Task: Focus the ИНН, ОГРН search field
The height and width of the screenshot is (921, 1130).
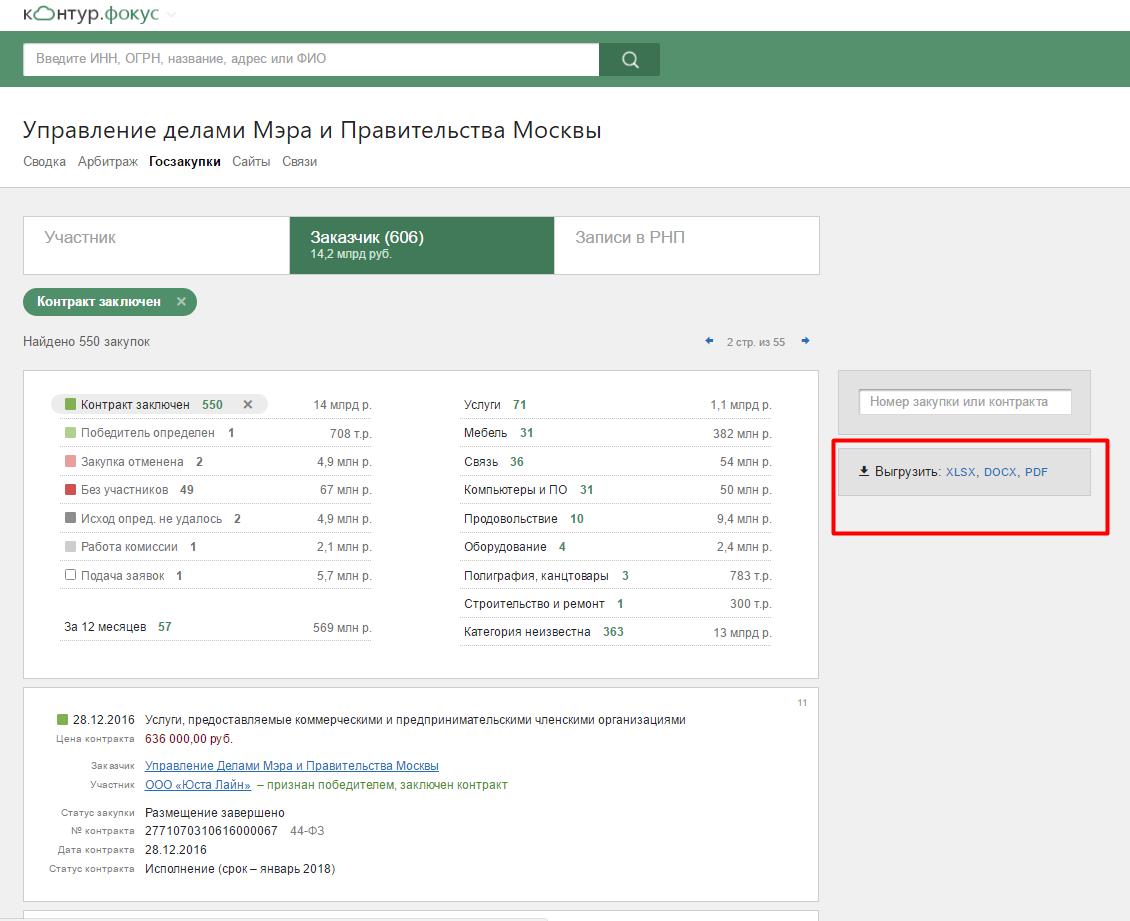Action: click(x=311, y=59)
